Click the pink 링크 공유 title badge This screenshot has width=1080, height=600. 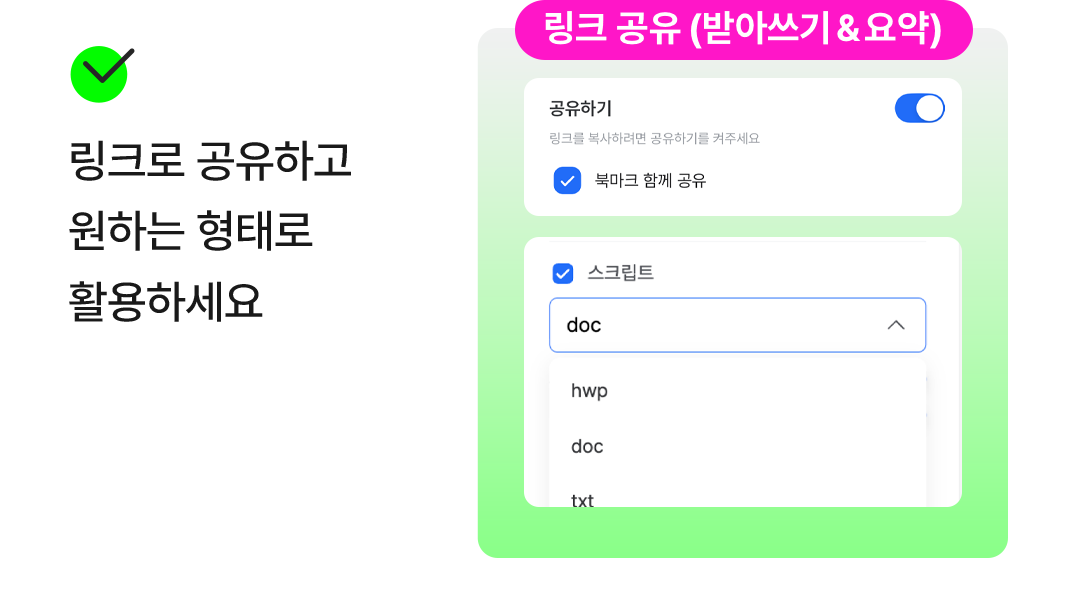743,30
